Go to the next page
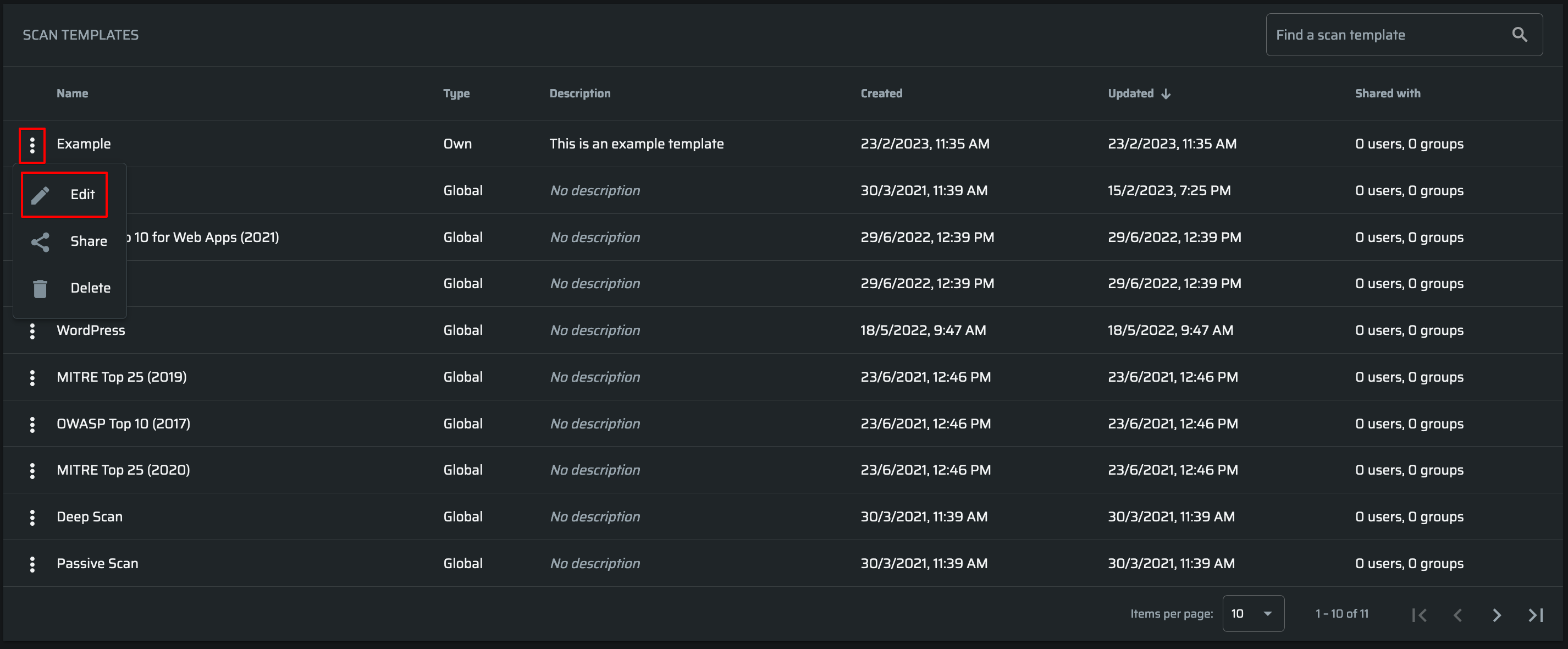1568x649 pixels. (x=1496, y=614)
